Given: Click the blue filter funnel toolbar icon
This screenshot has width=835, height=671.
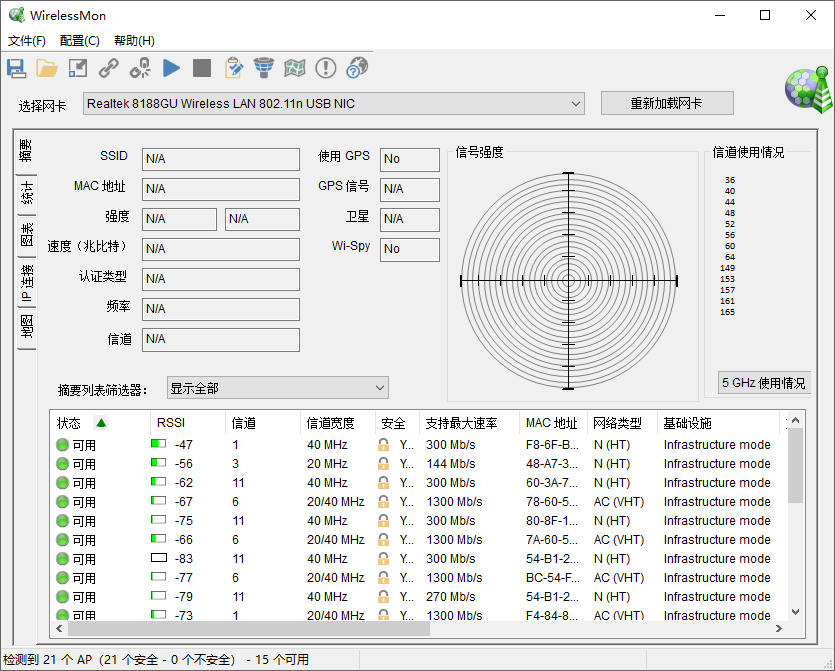Looking at the screenshot, I should pos(264,68).
